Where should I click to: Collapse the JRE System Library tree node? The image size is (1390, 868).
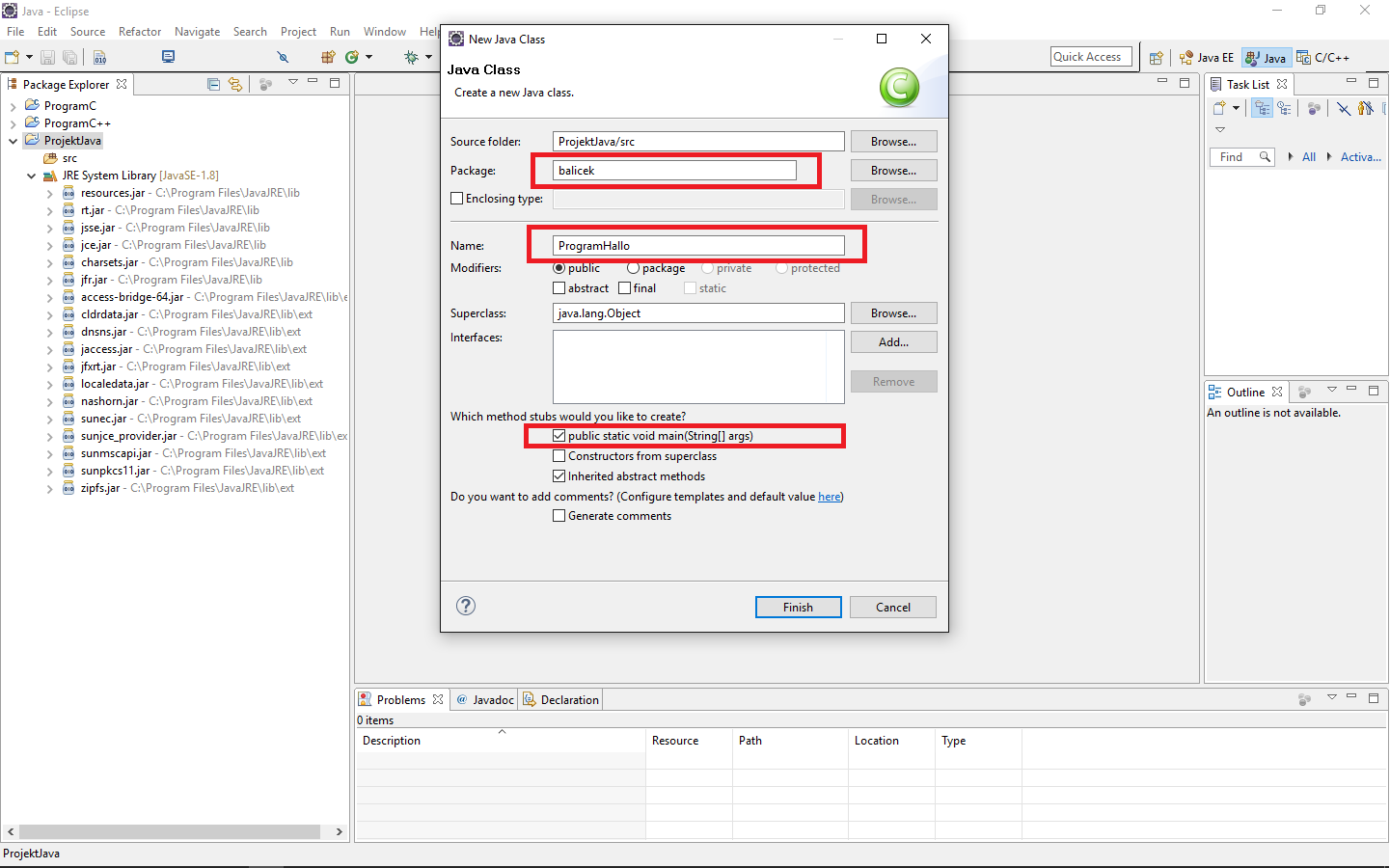(31, 176)
